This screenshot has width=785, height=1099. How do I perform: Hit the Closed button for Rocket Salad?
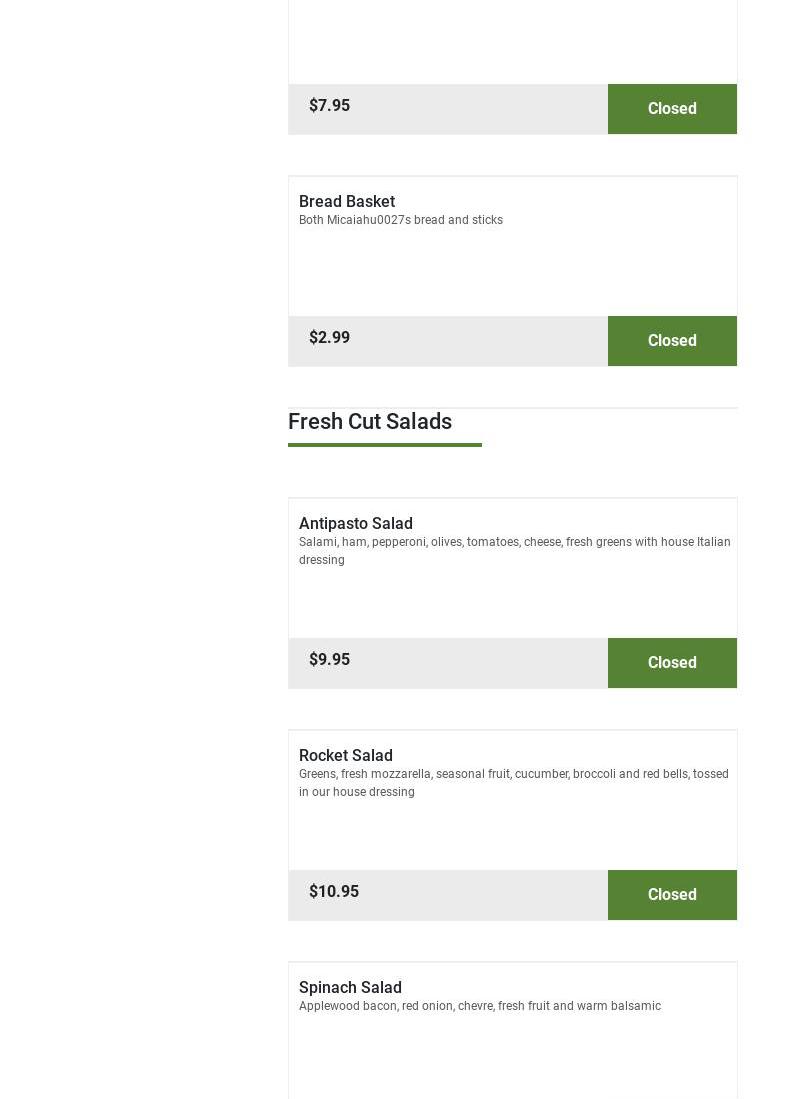[672, 895]
